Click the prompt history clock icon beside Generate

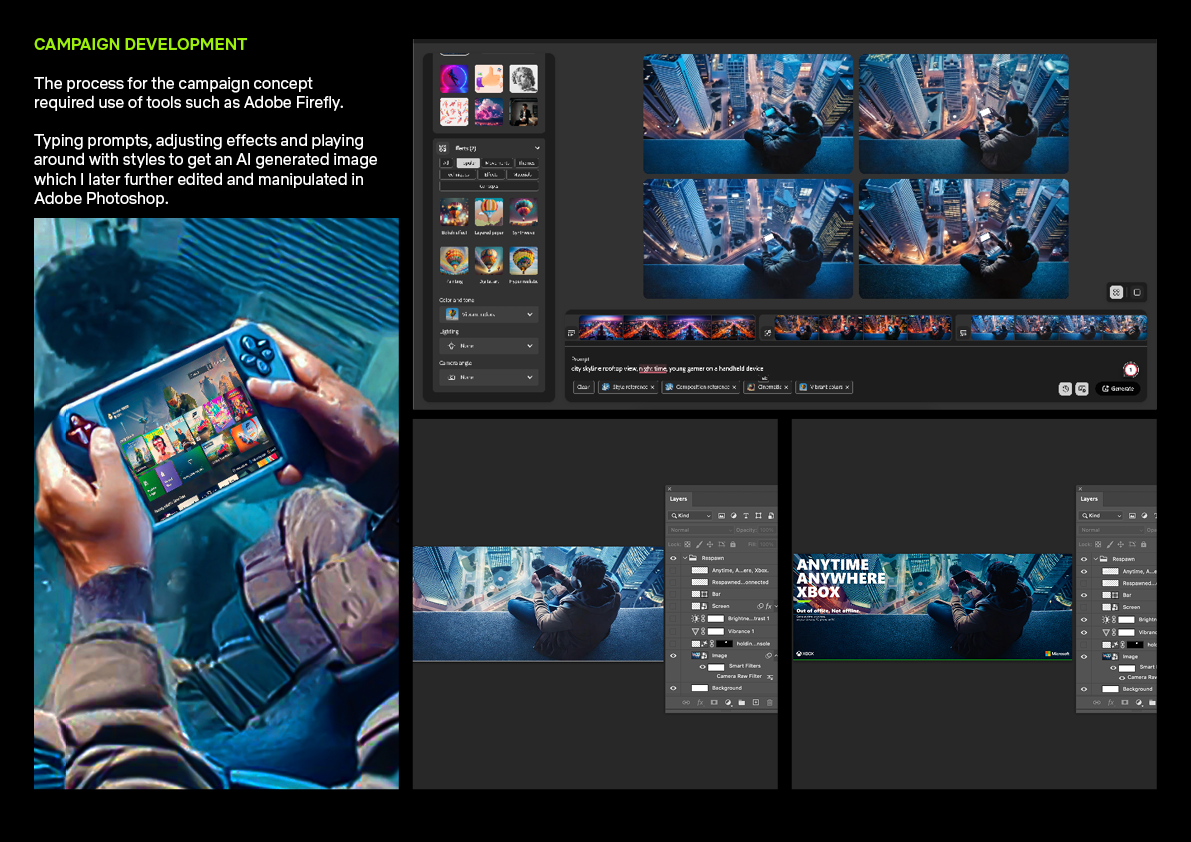pos(1066,389)
